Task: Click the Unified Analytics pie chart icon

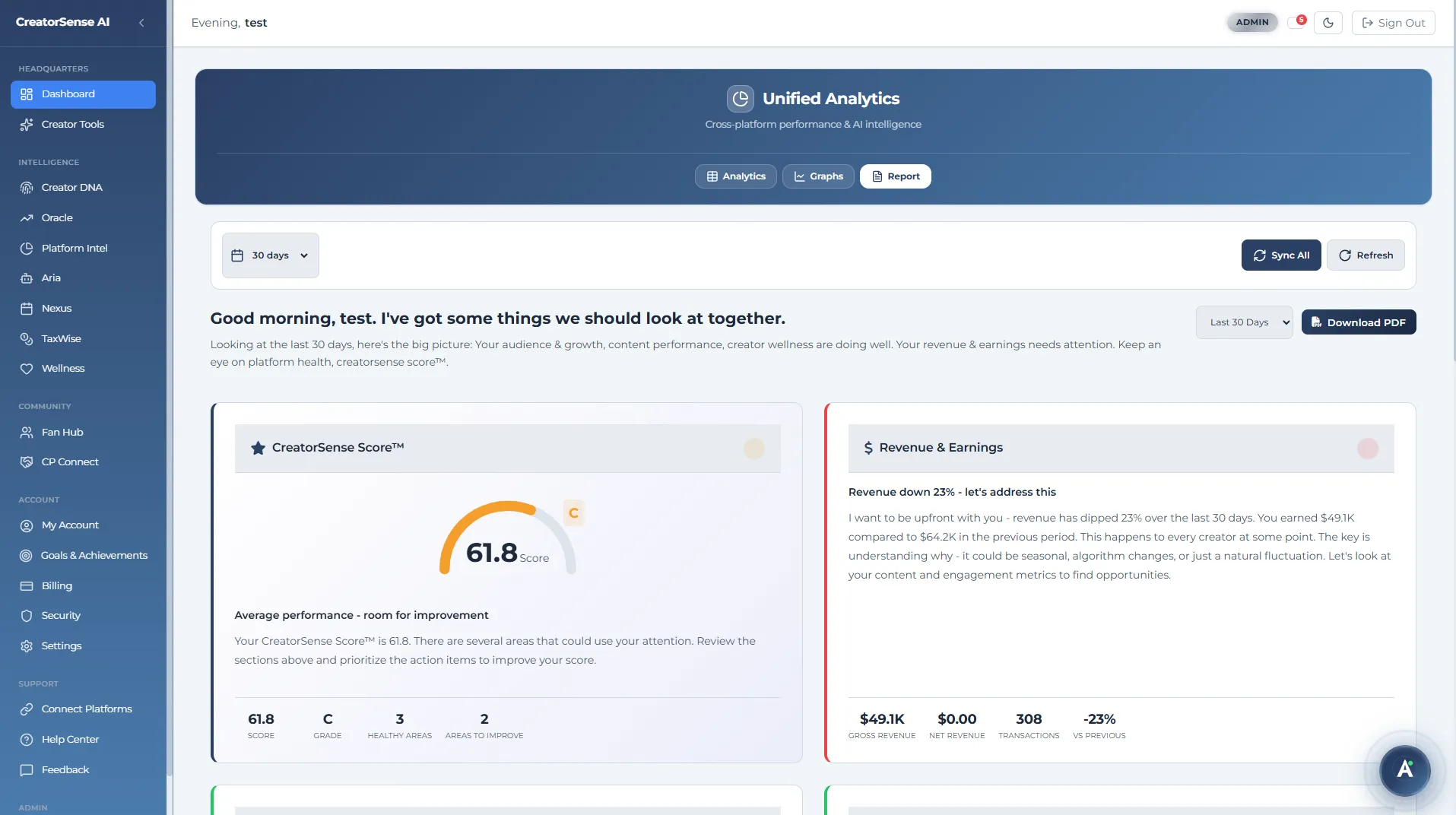Action: click(x=741, y=98)
